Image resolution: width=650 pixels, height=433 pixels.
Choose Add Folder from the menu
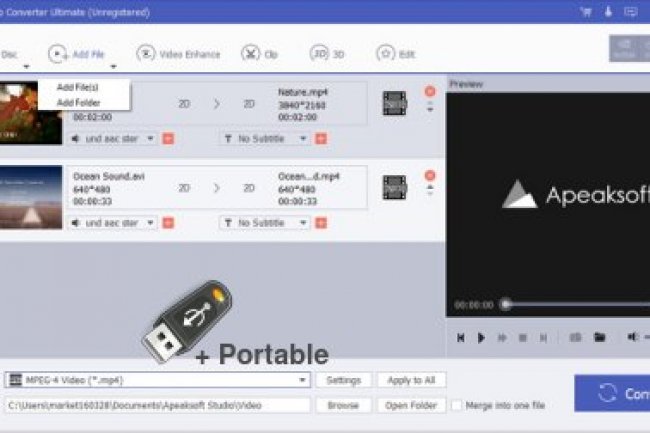[x=77, y=102]
